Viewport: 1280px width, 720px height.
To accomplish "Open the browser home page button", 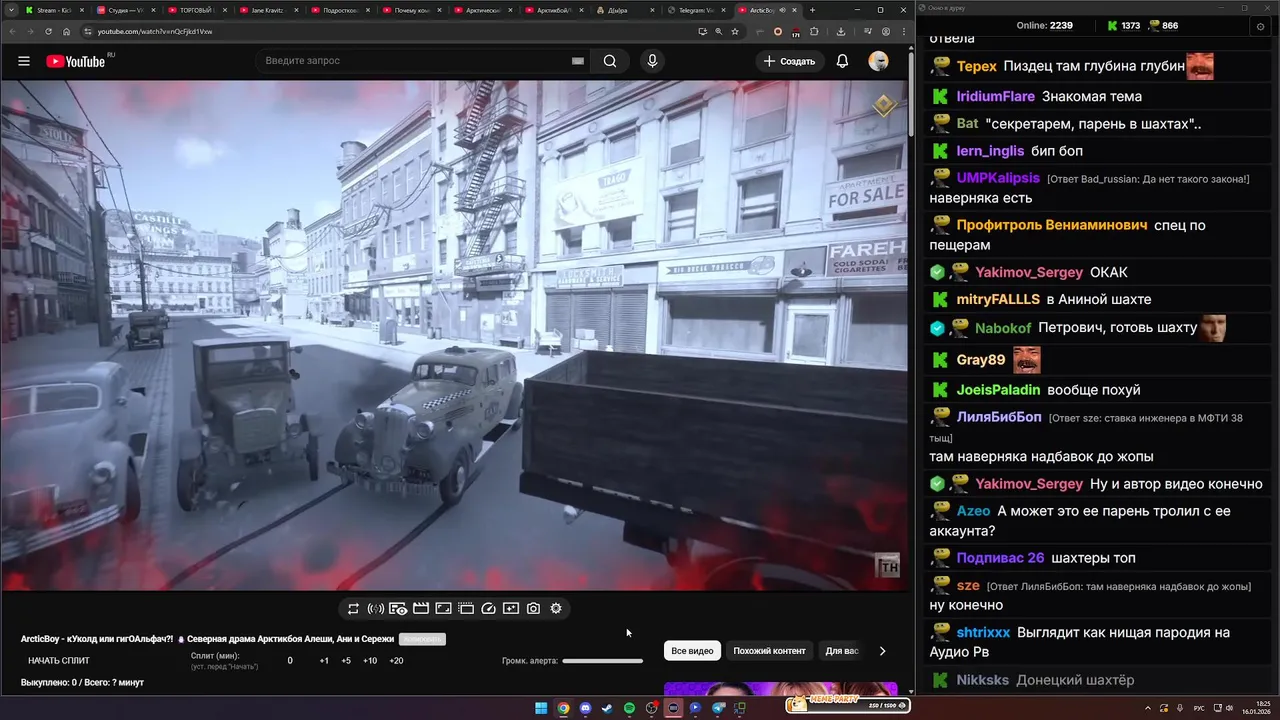I will 66,31.
